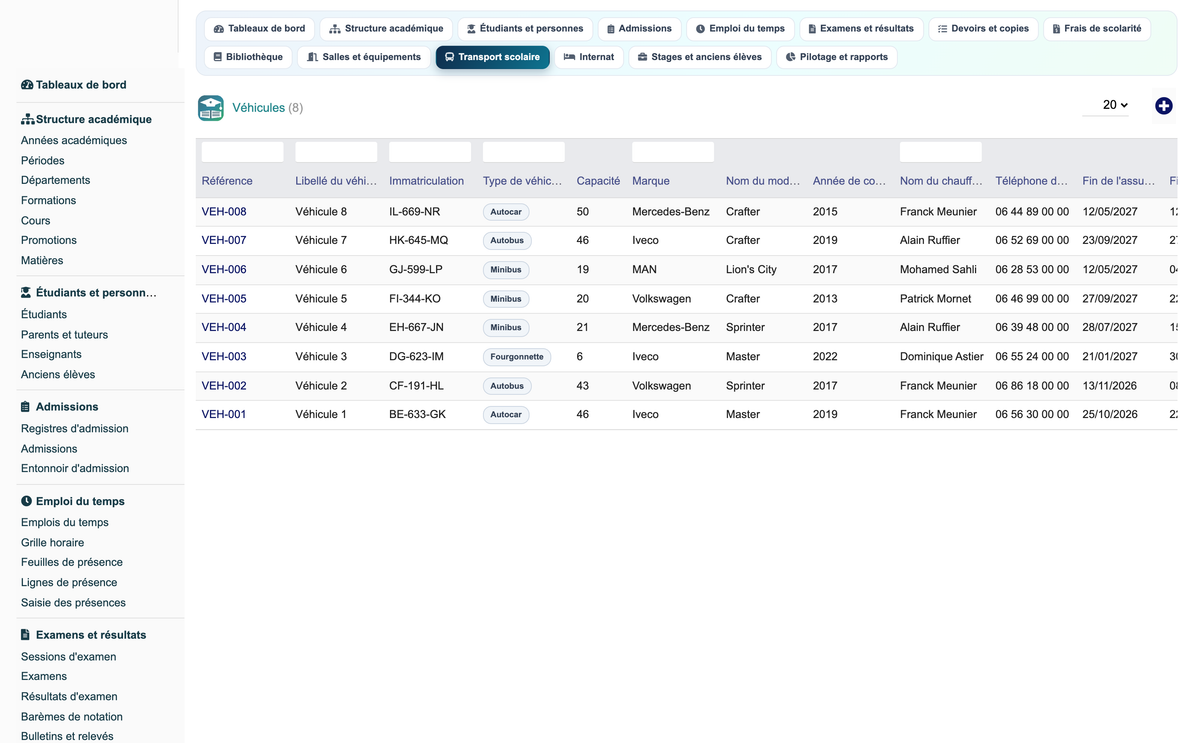Click the Type de véhicule filter field

tap(524, 152)
